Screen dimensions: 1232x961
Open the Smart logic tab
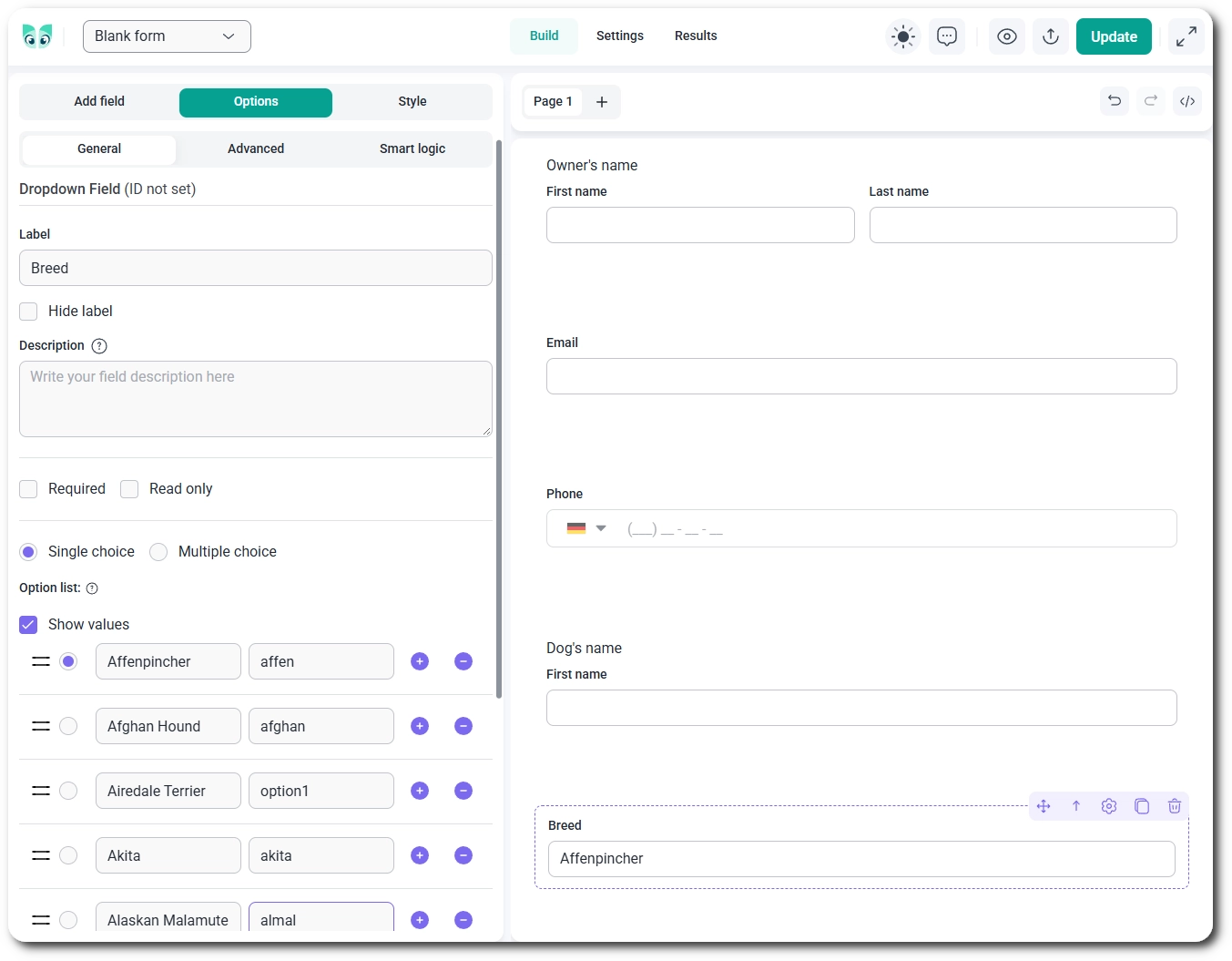412,149
